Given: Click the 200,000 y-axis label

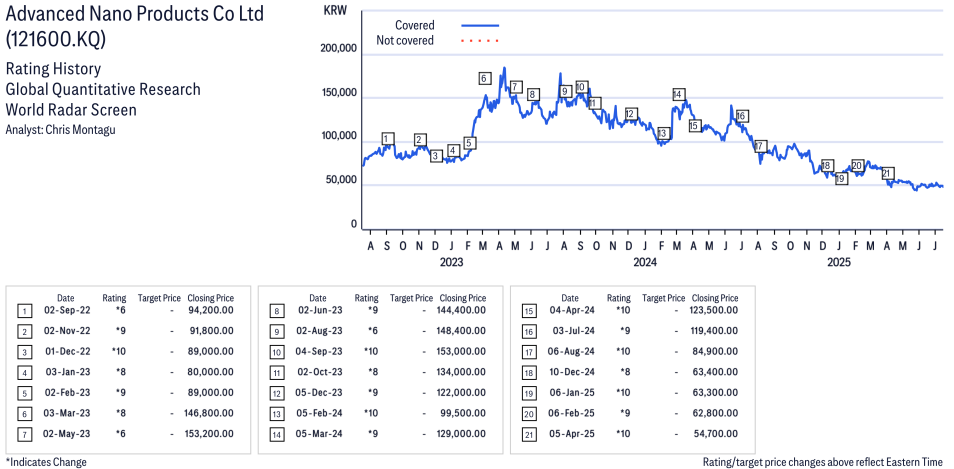Looking at the screenshot, I should (x=338, y=49).
